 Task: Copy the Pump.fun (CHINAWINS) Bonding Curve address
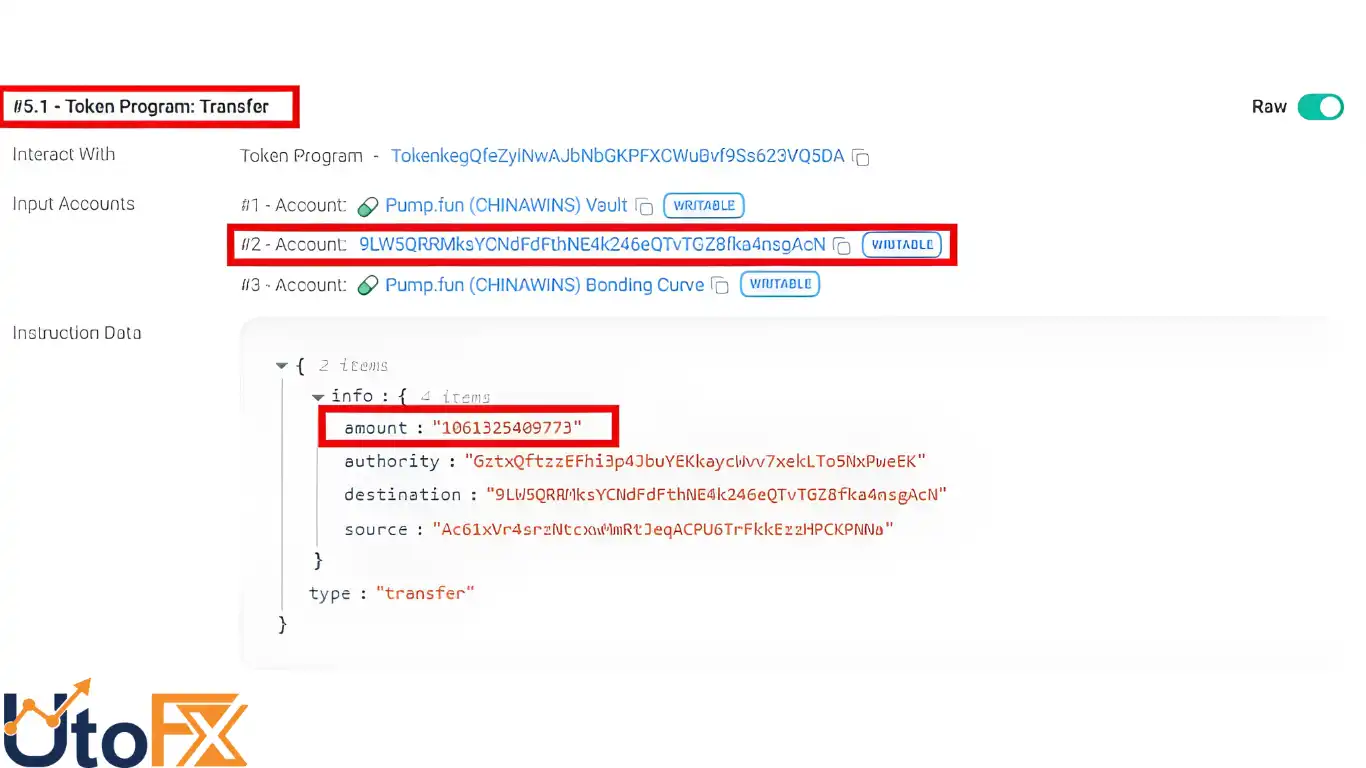pyautogui.click(x=720, y=285)
